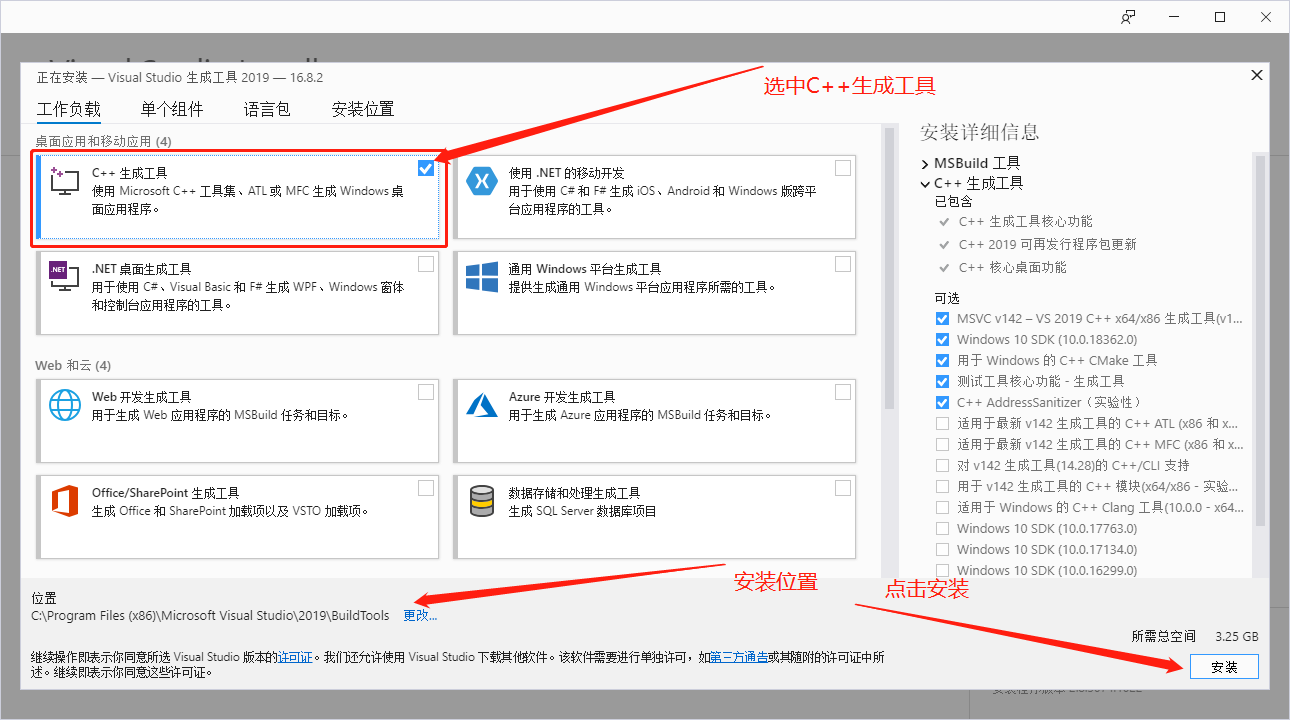Viewport: 1290px width, 720px height.
Task: Open the 安装位置 tab
Action: pos(363,109)
